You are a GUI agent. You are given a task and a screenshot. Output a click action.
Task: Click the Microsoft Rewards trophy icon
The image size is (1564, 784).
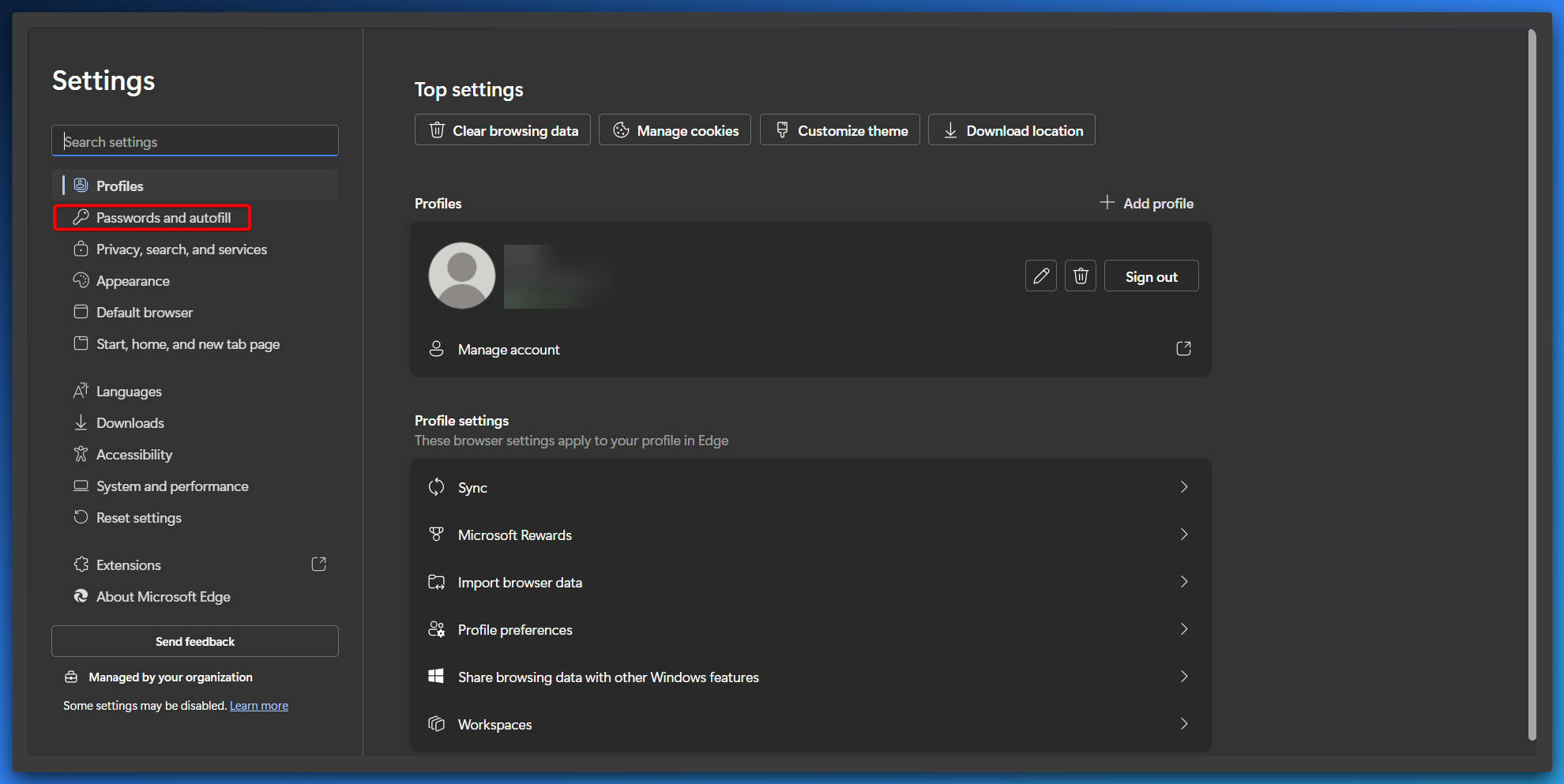tap(436, 535)
